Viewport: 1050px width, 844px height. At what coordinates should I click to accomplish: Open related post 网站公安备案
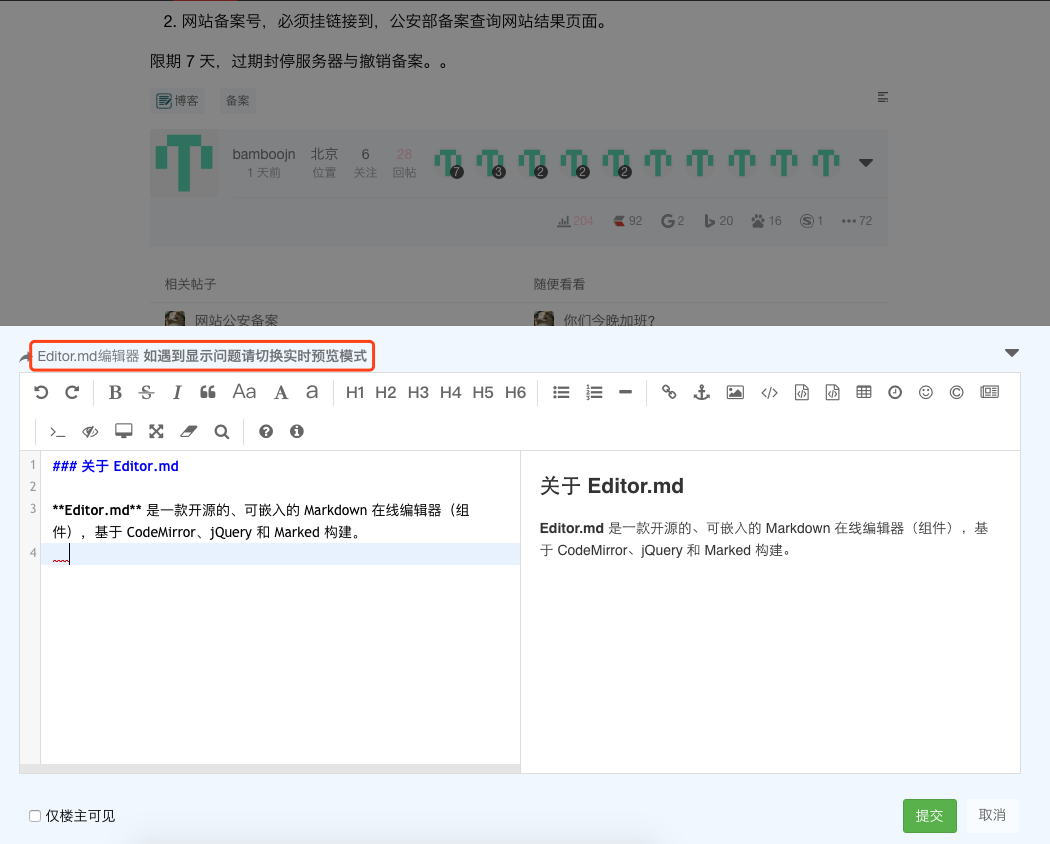click(x=236, y=320)
